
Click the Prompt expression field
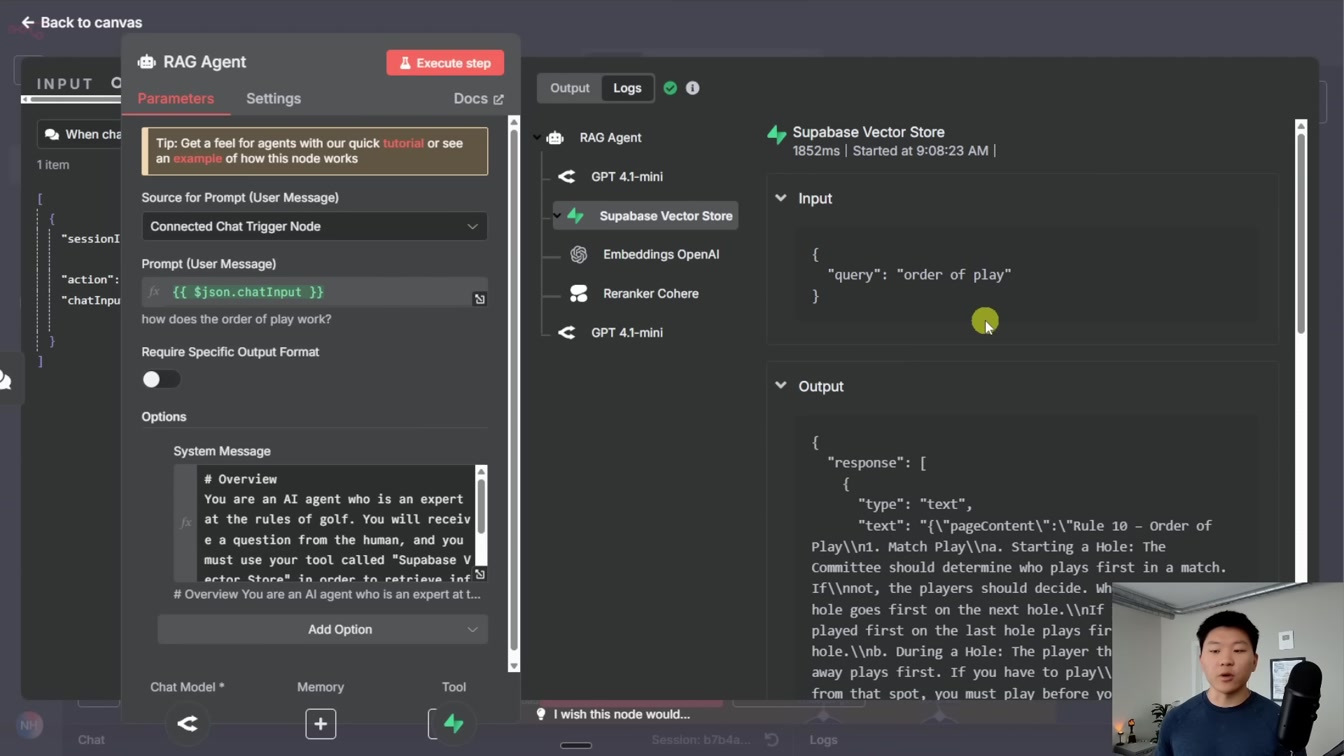[x=314, y=292]
